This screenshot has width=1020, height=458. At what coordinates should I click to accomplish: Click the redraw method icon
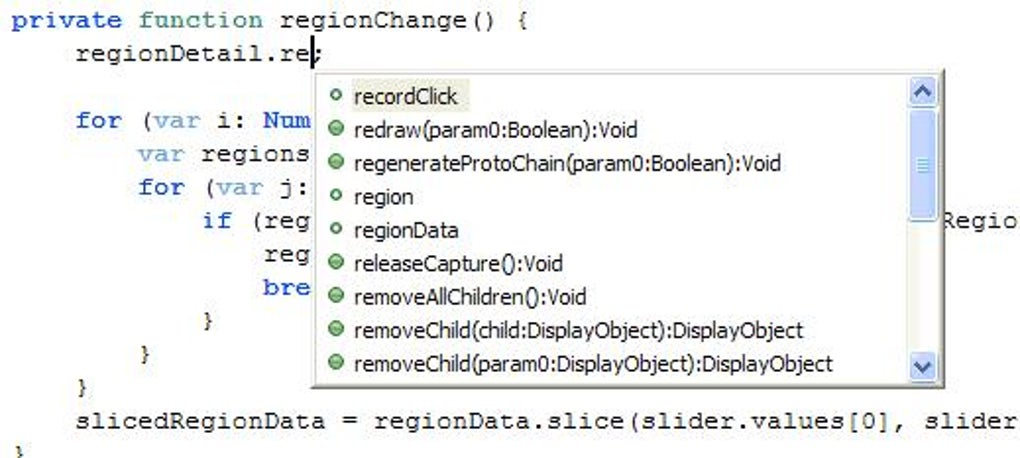point(336,129)
